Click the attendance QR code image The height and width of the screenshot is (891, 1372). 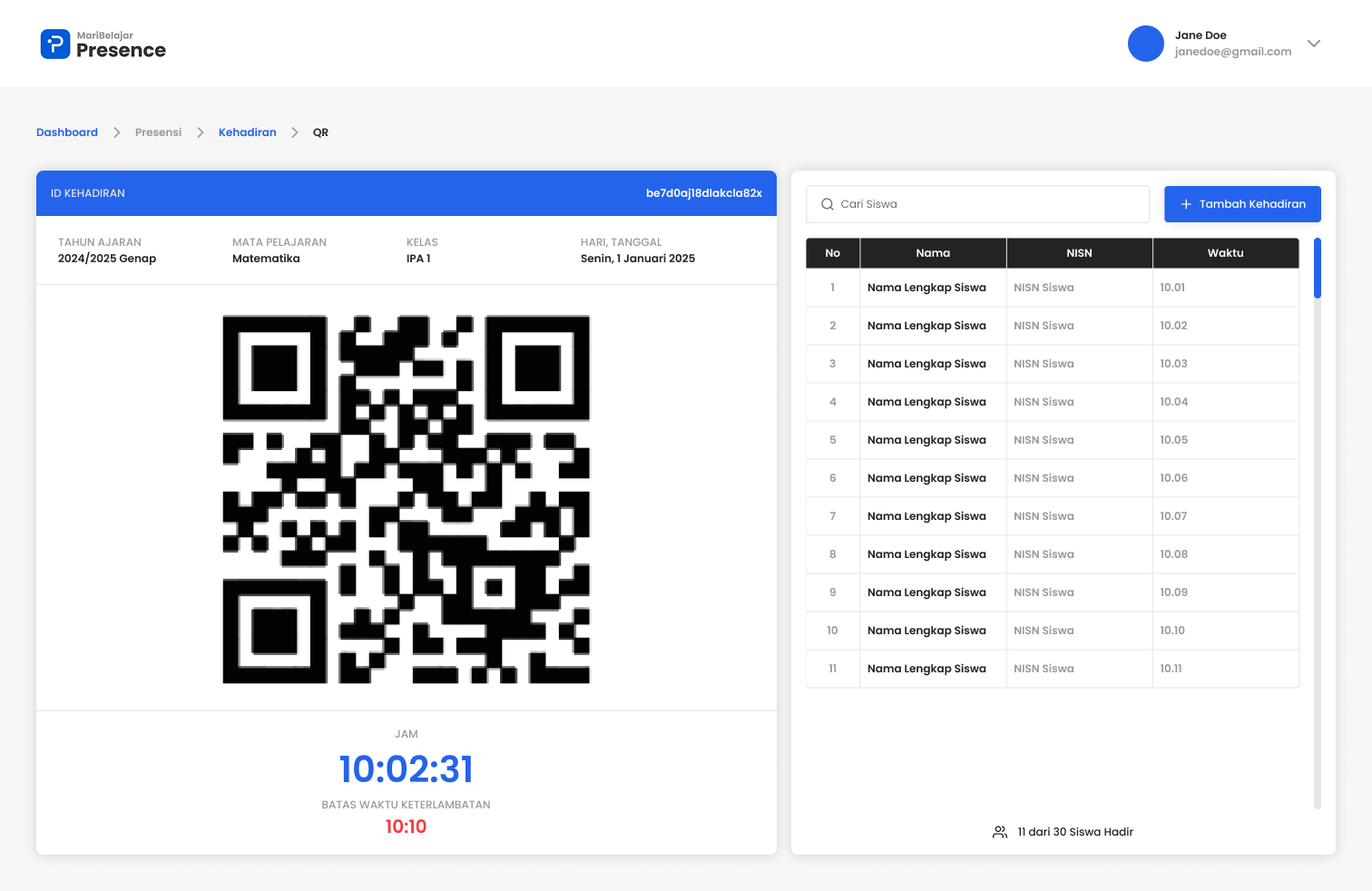(x=407, y=499)
